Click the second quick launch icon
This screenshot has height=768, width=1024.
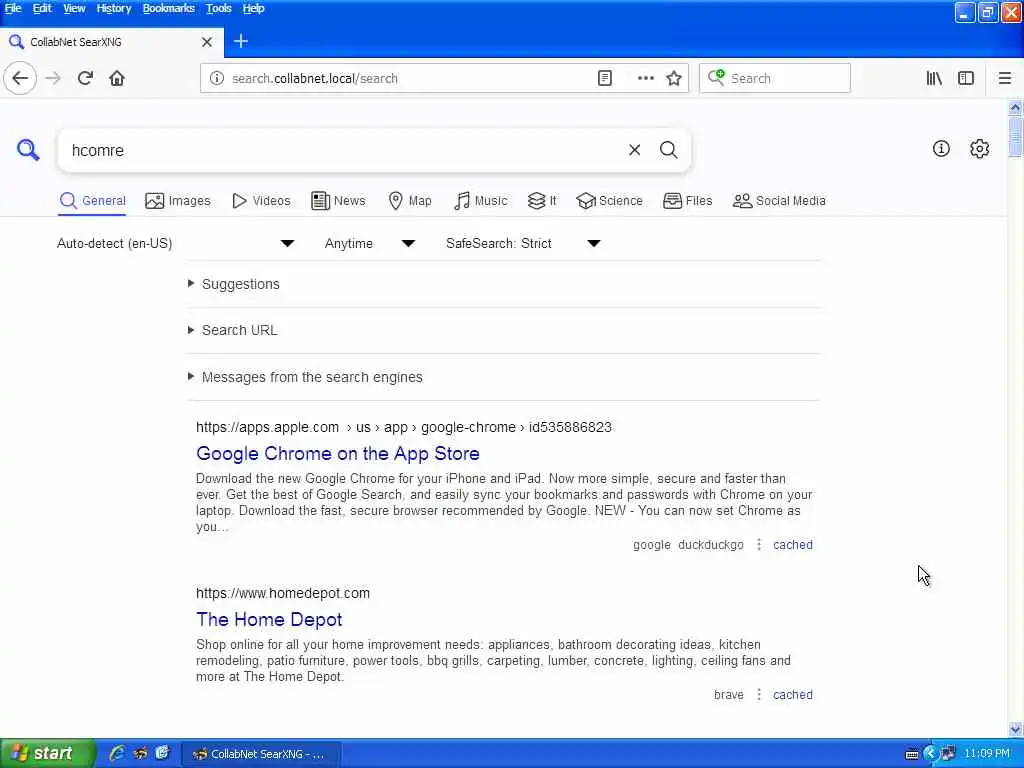[140, 754]
